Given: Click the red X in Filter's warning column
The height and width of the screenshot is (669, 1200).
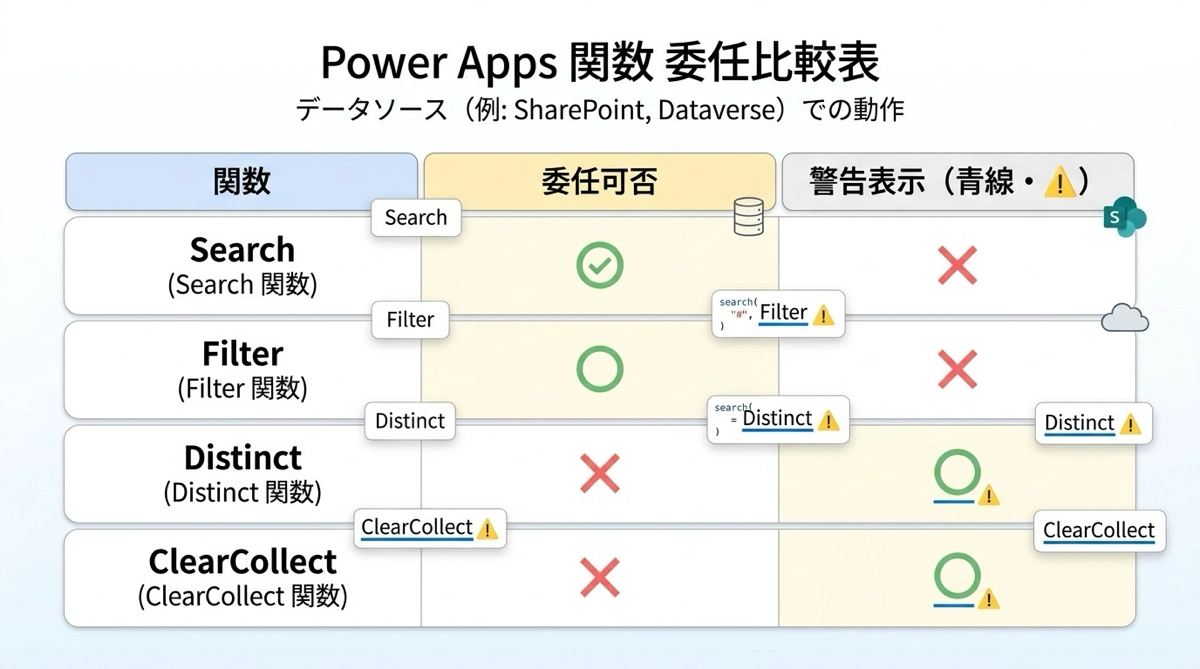Looking at the screenshot, I should 957,369.
